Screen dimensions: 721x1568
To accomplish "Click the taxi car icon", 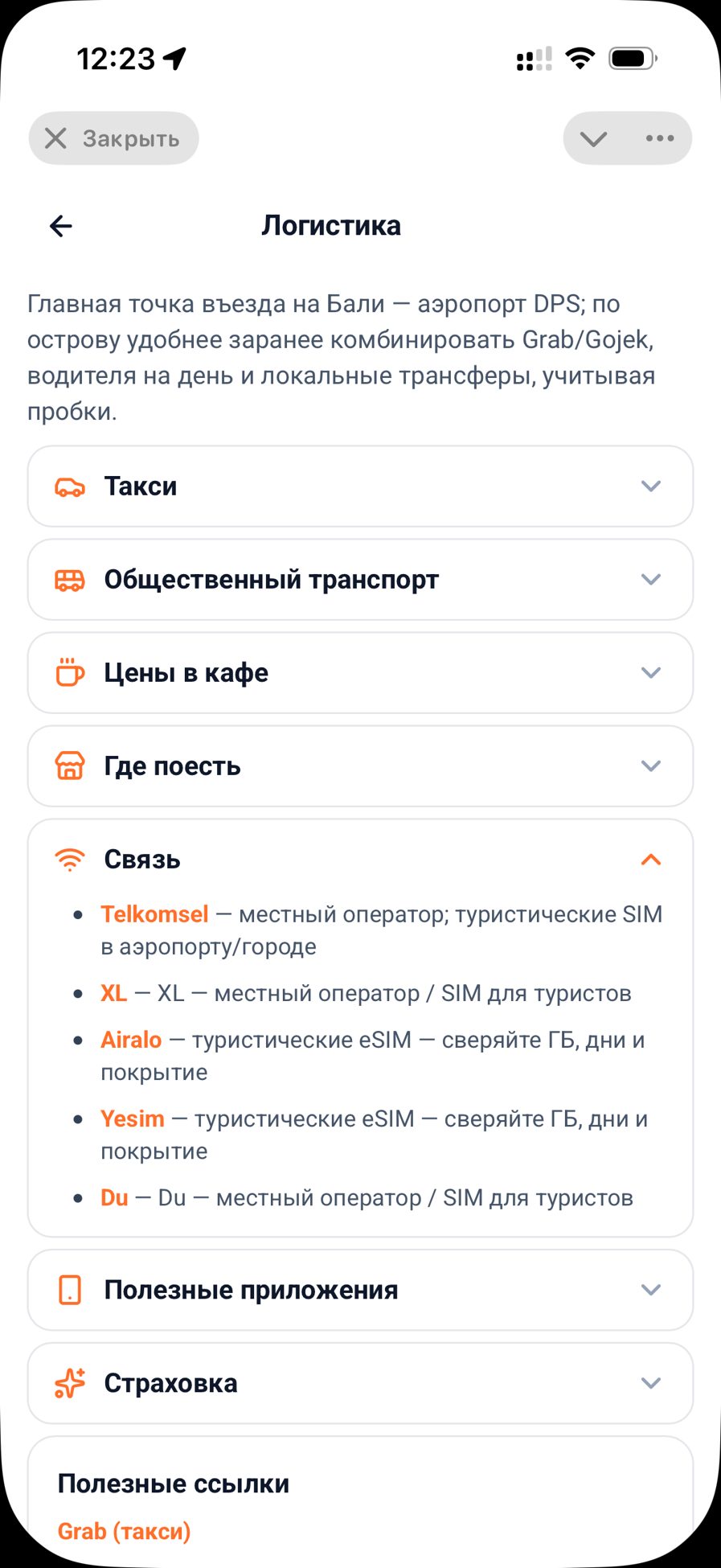I will click(70, 486).
